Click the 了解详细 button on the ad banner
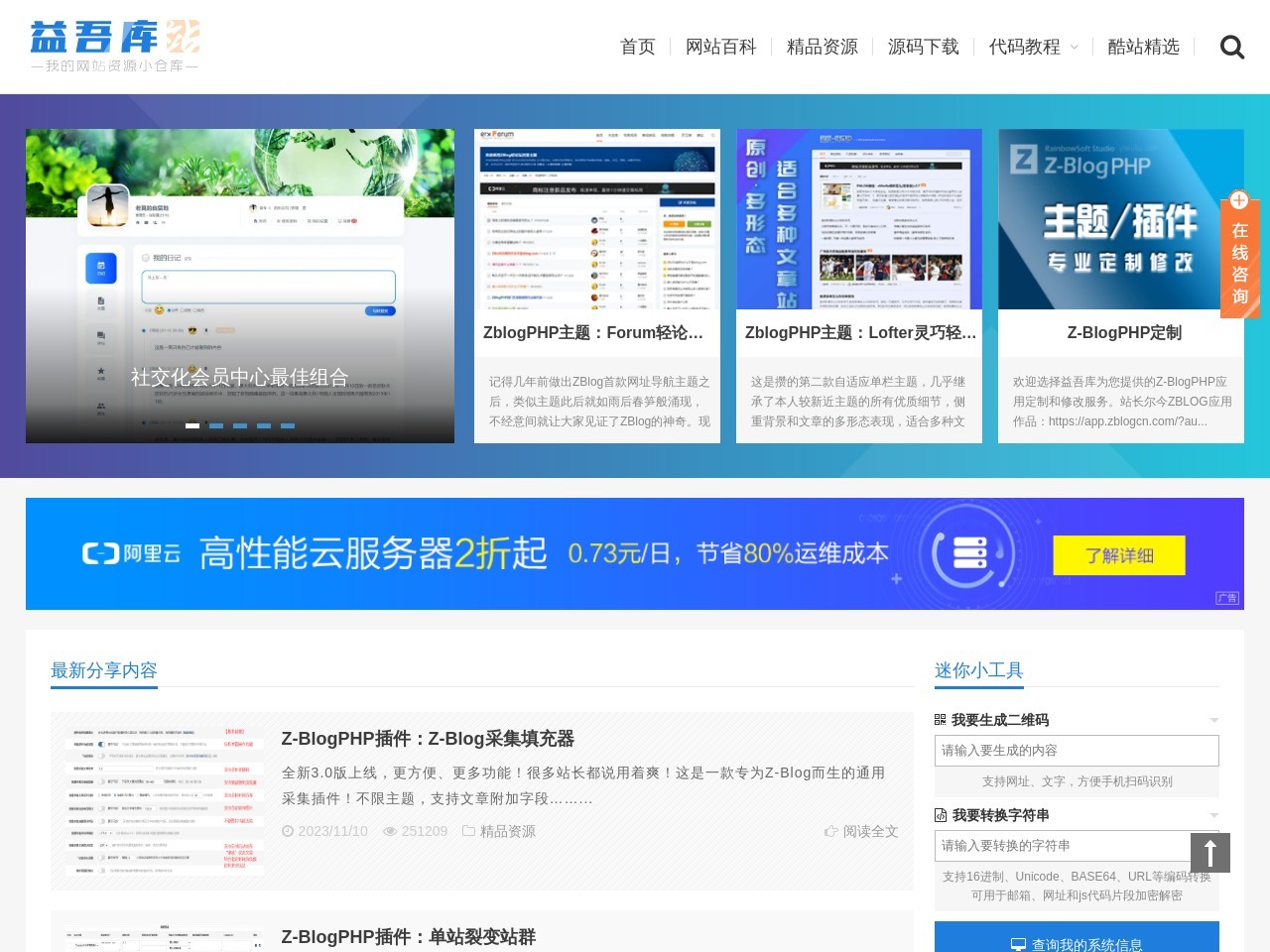1270x952 pixels. (x=1119, y=555)
